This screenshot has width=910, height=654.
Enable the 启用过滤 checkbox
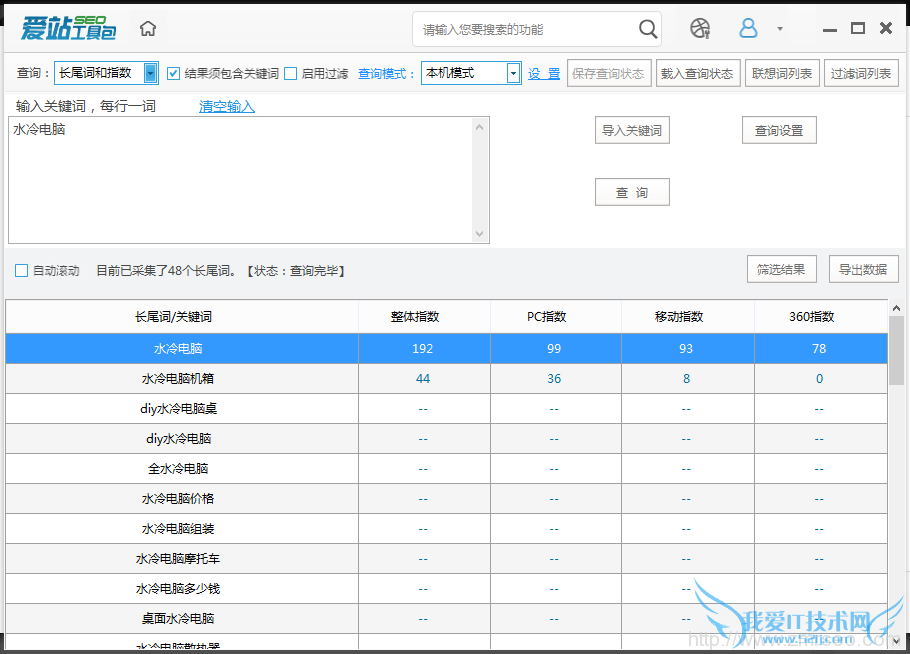[291, 73]
